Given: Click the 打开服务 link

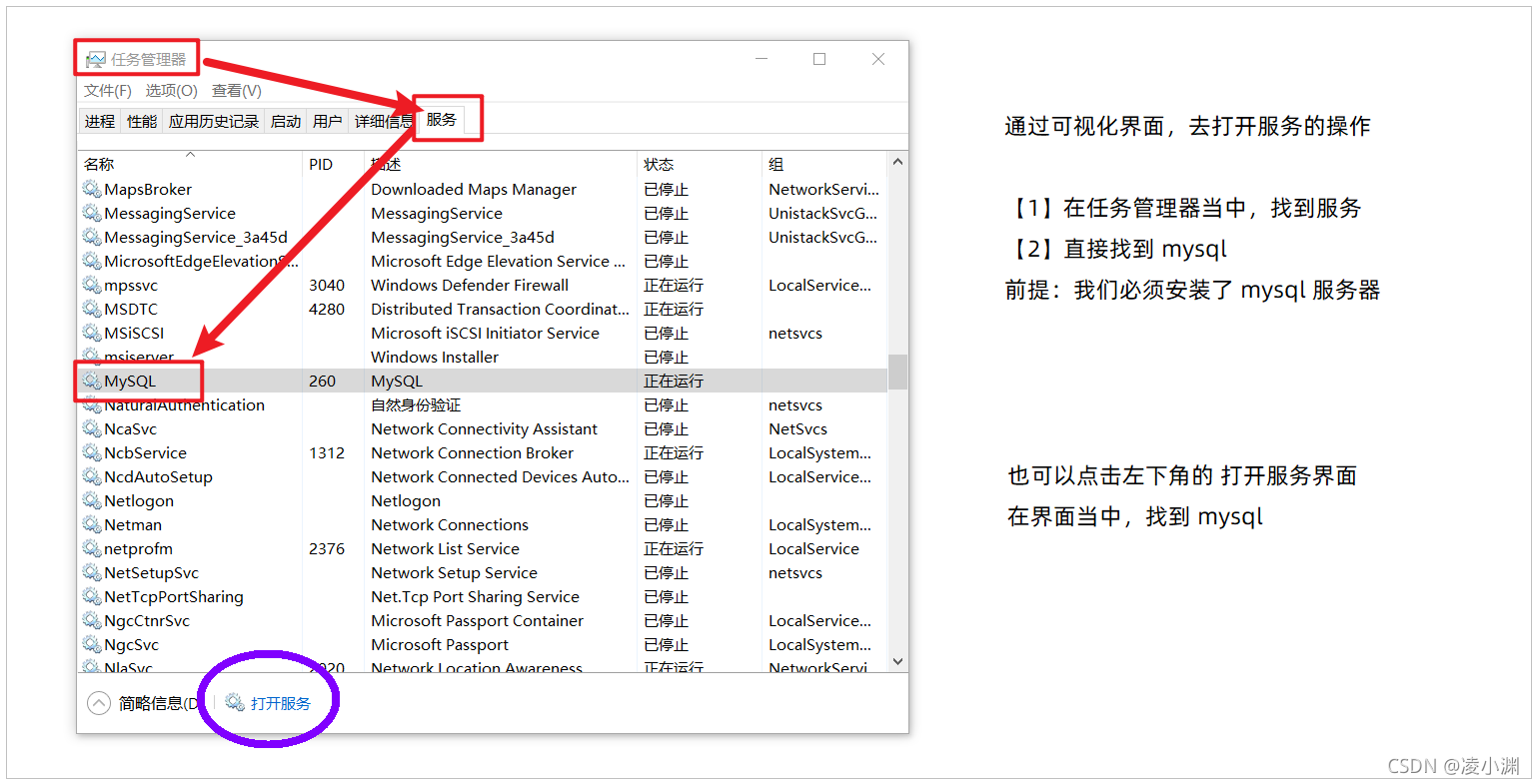Looking at the screenshot, I should pos(281,703).
